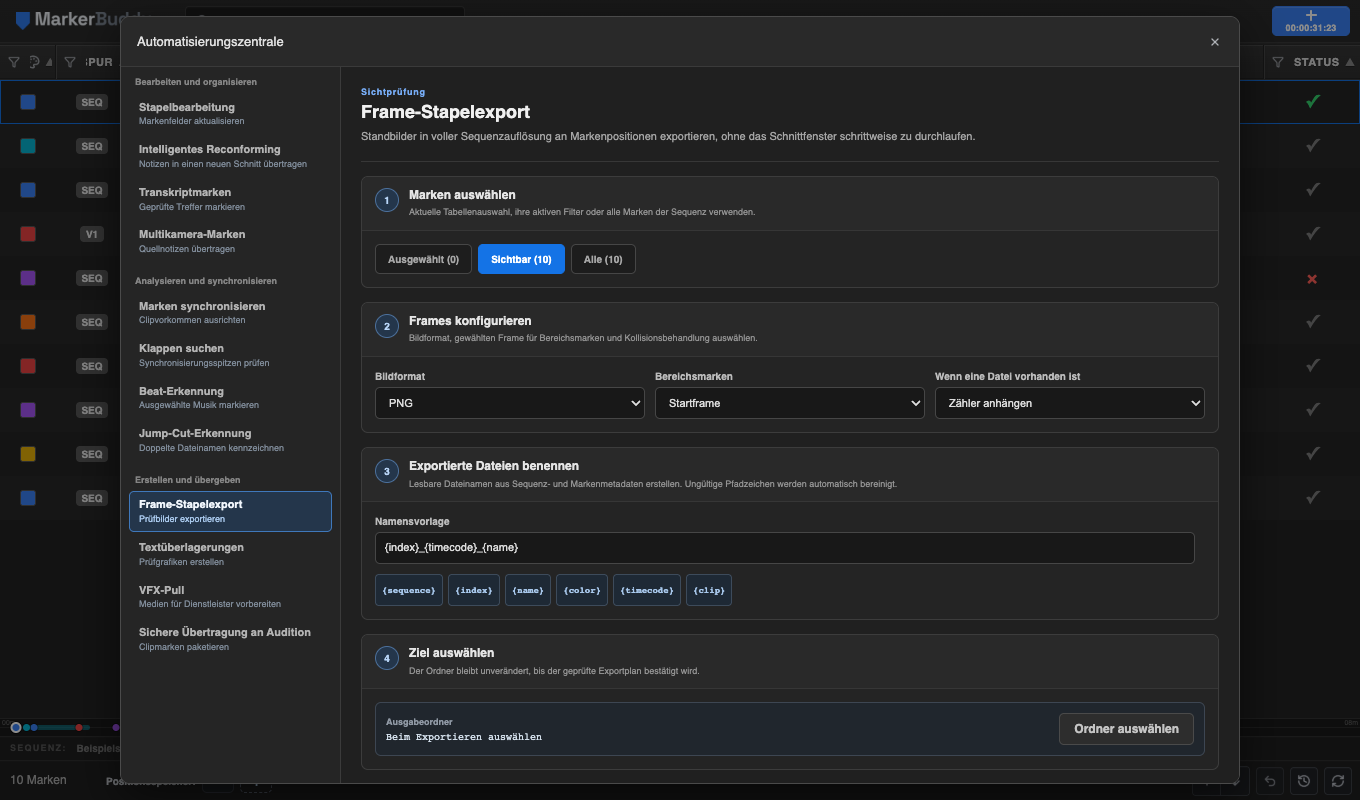
Task: Insert the {index} token chip
Action: pos(474,590)
